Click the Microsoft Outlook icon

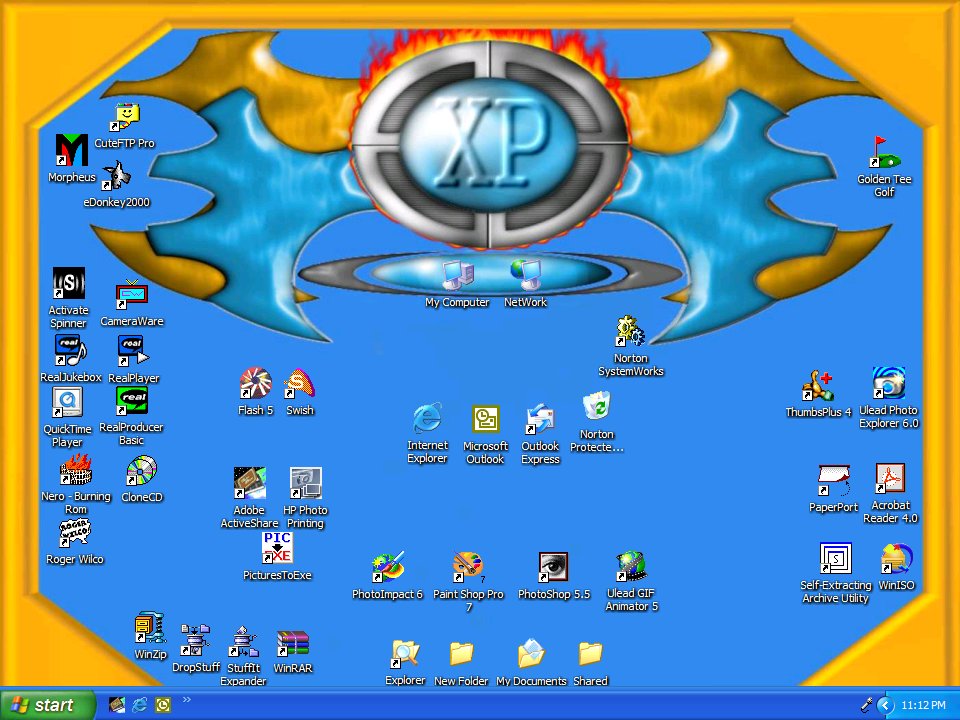(485, 420)
